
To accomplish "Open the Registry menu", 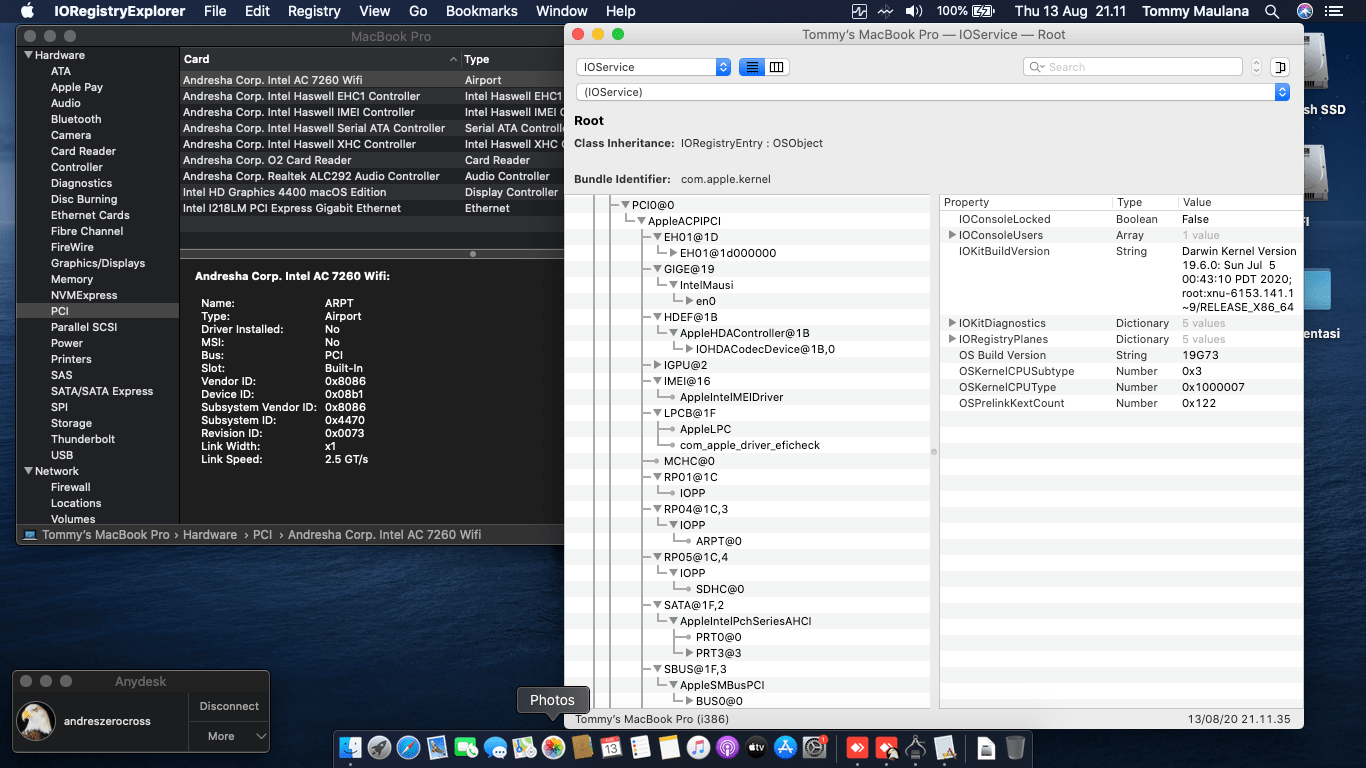I will tap(314, 11).
